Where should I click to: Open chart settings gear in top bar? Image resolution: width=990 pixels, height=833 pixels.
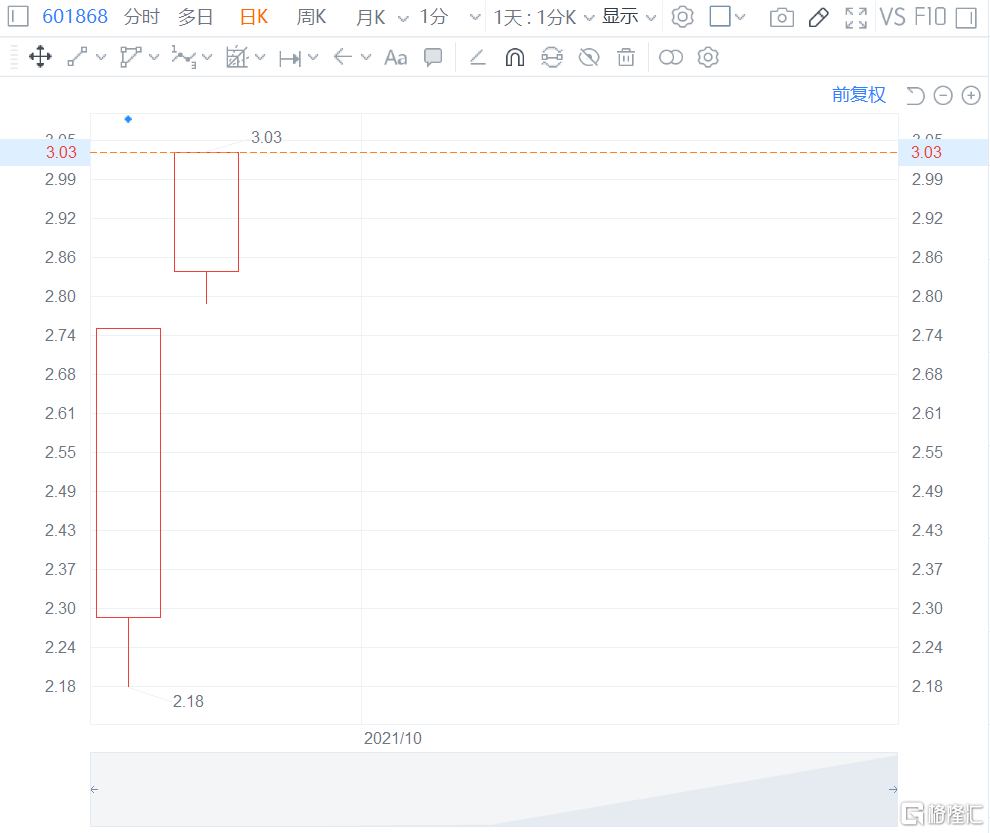[683, 16]
